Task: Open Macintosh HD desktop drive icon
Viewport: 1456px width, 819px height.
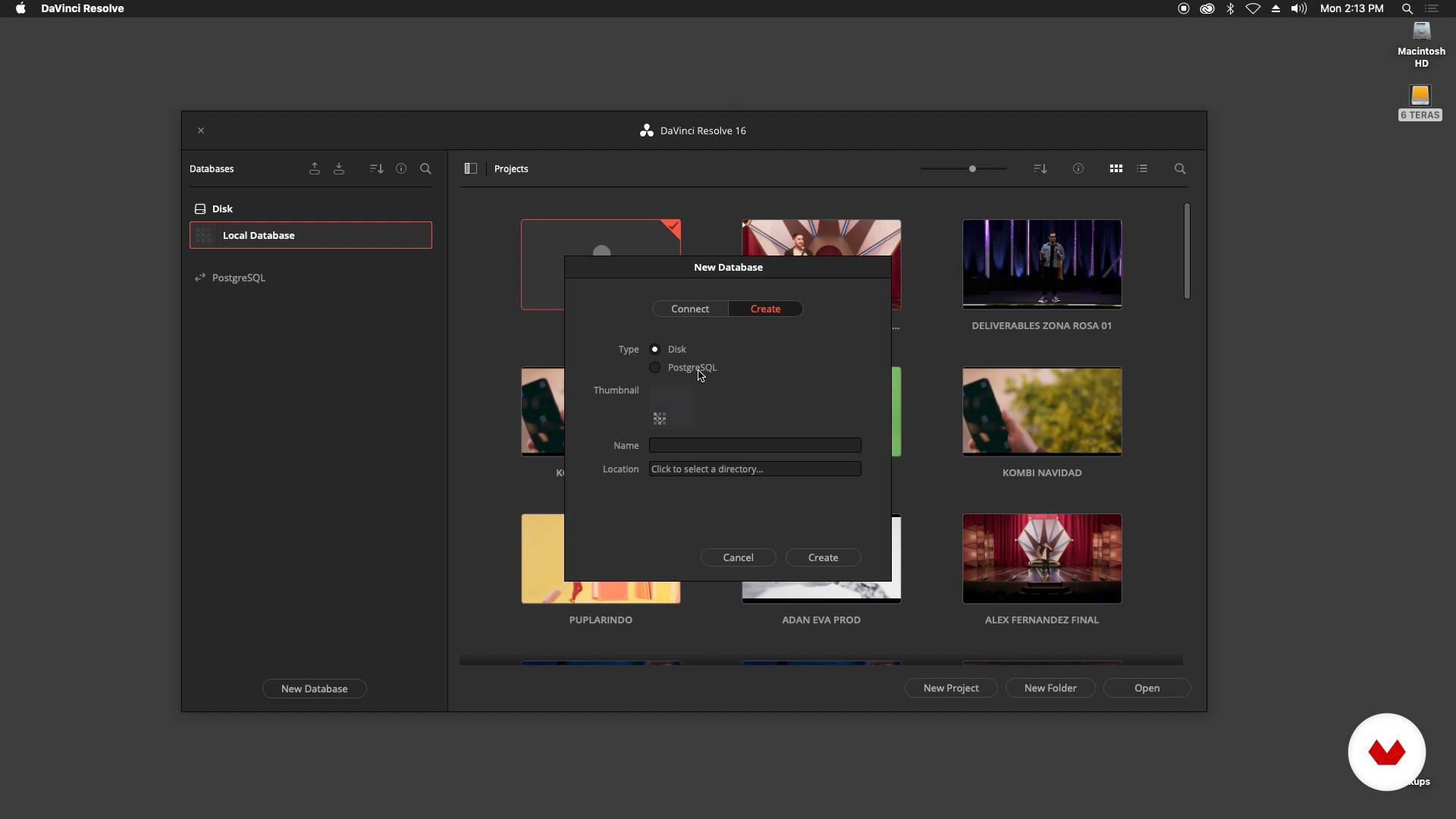Action: [x=1421, y=31]
